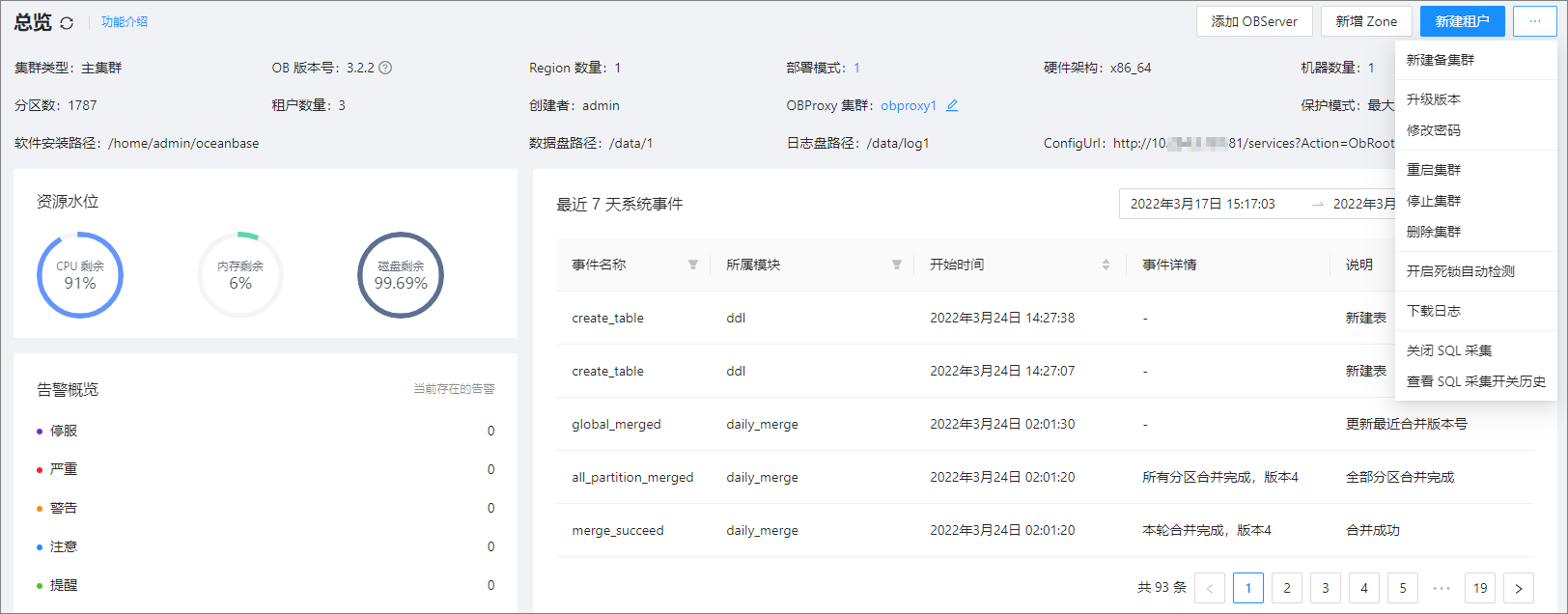Screen dimensions: 1568x614
Task: Click the create_table event at 14:27:38
Action: coord(607,318)
